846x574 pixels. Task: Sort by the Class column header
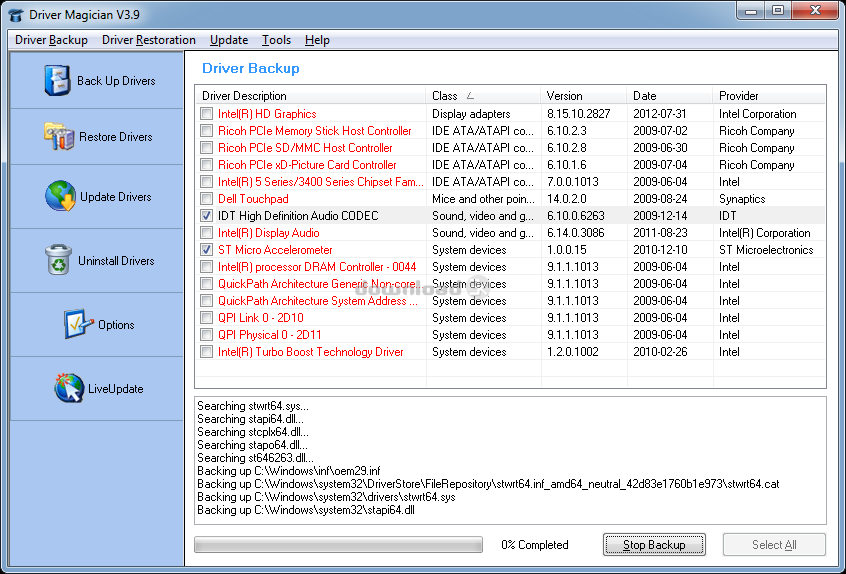483,95
